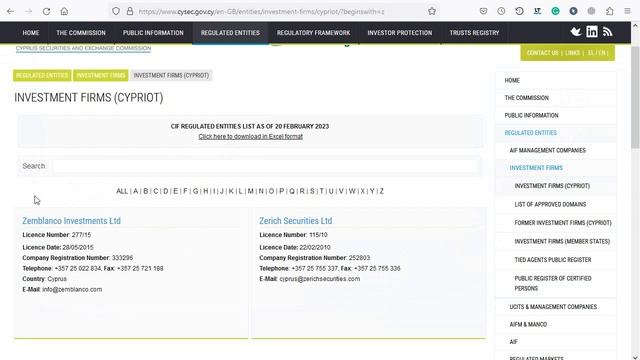Open the browser extensions puzzle icon

[609, 11]
